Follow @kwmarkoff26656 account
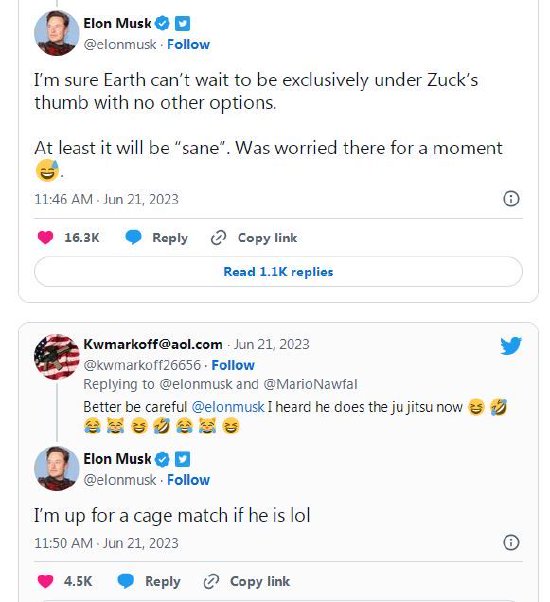Screen dimensions: 550x602 coord(233,365)
